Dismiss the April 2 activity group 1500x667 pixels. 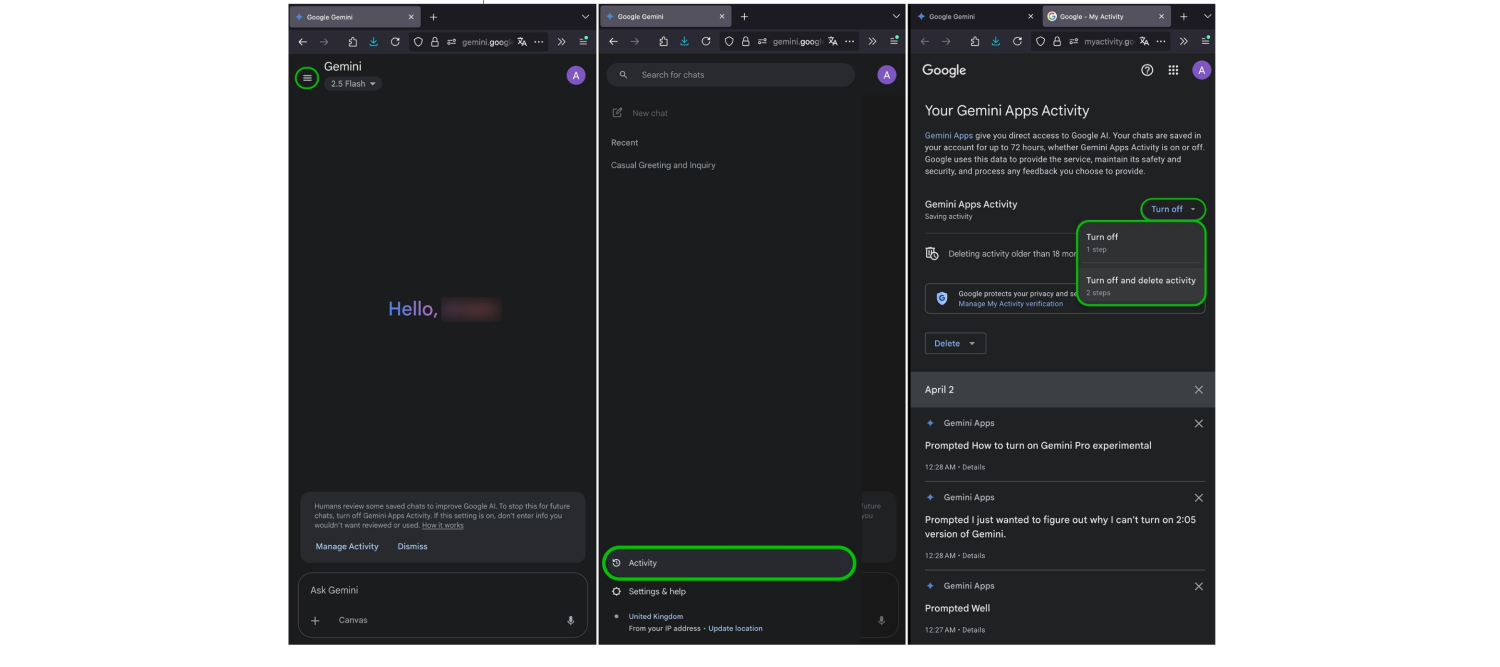tap(1198, 390)
